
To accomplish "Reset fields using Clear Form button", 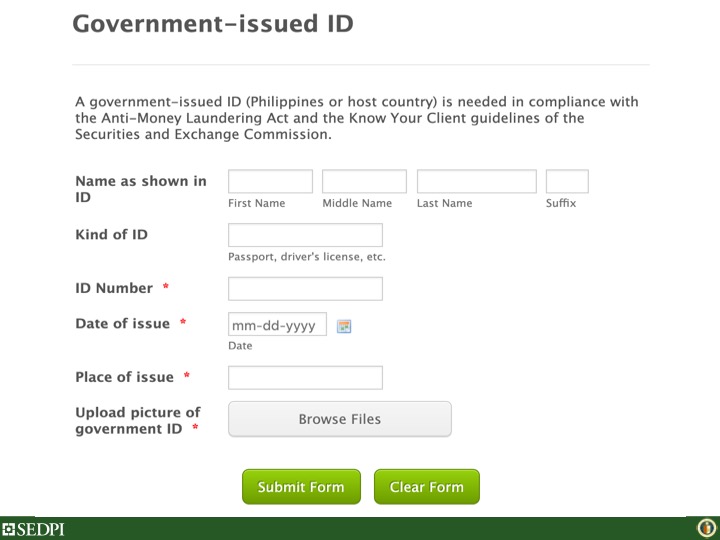I will (427, 487).
